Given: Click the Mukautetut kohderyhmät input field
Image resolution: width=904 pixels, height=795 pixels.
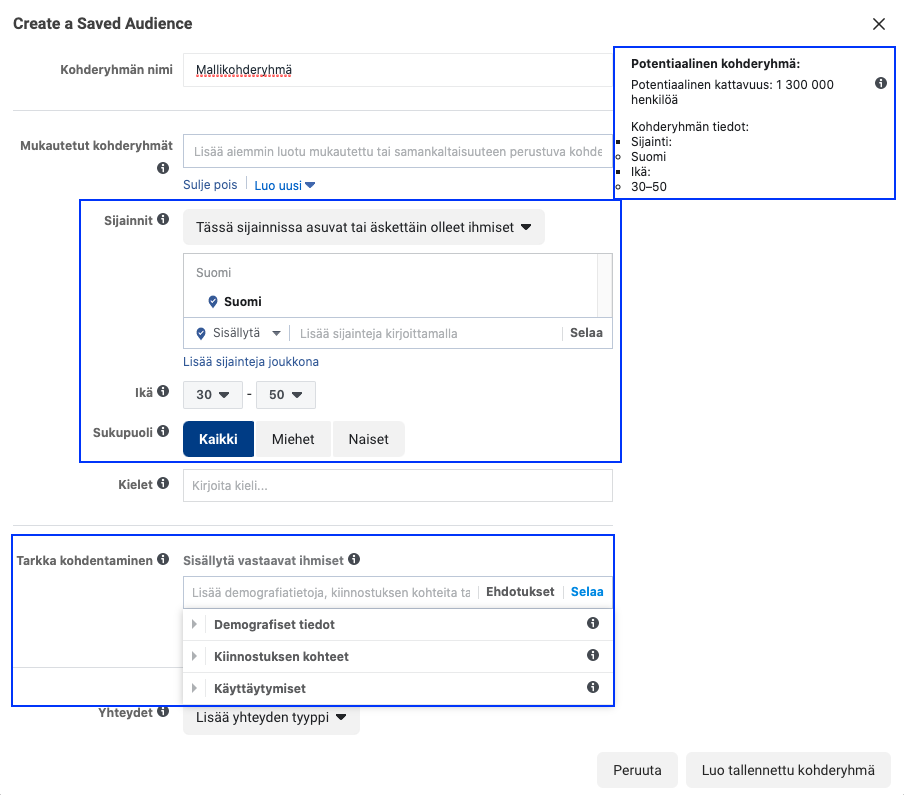Looking at the screenshot, I should [398, 151].
